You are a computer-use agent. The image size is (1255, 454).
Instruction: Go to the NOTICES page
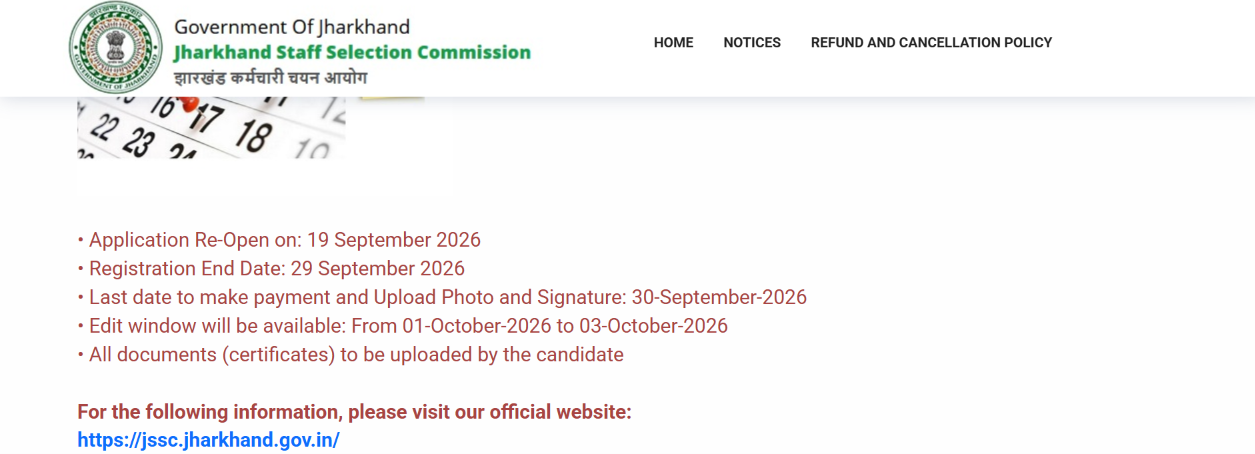coord(752,43)
